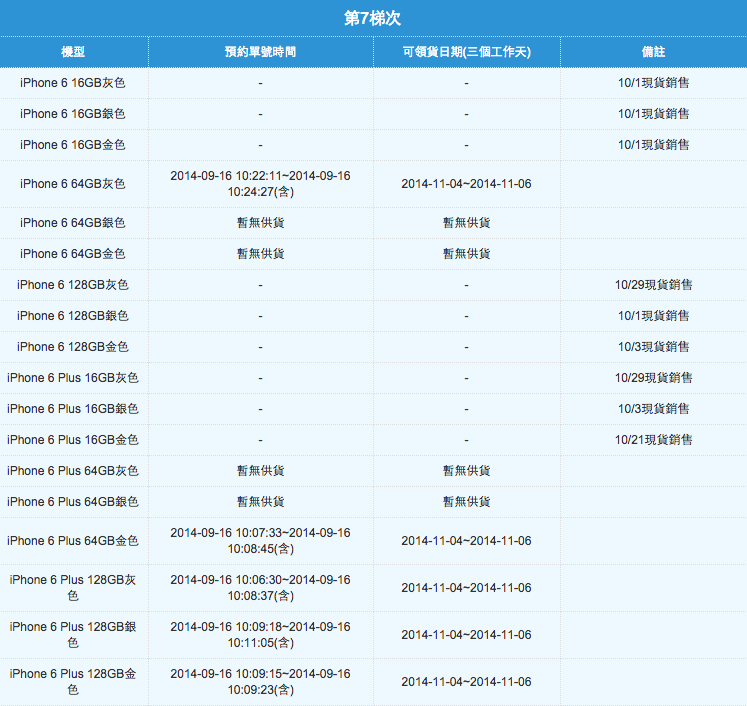Image resolution: width=747 pixels, height=706 pixels.
Task: Select the iPhone 6 Plus 128GB銀色 model cell
Action: coord(72,635)
